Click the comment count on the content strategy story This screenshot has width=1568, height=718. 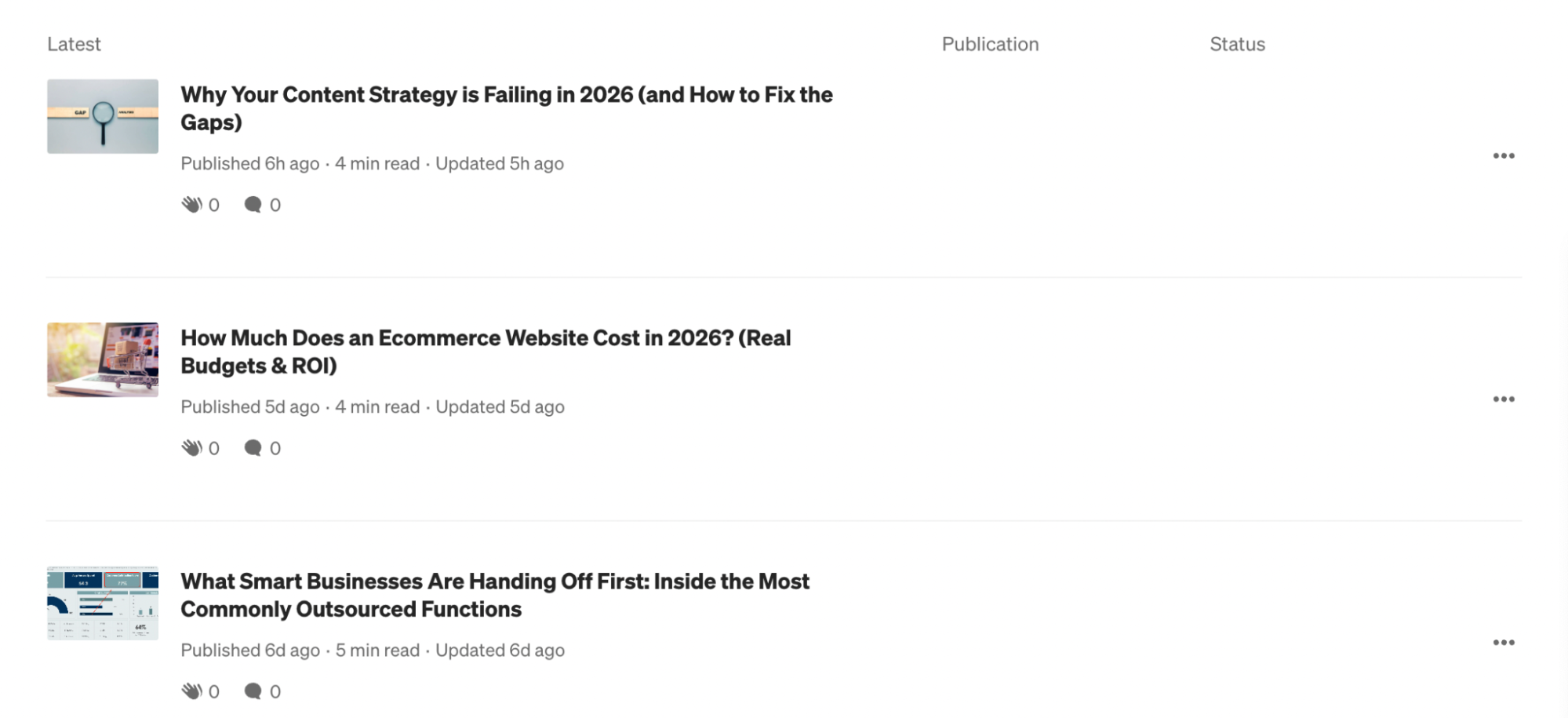click(274, 204)
